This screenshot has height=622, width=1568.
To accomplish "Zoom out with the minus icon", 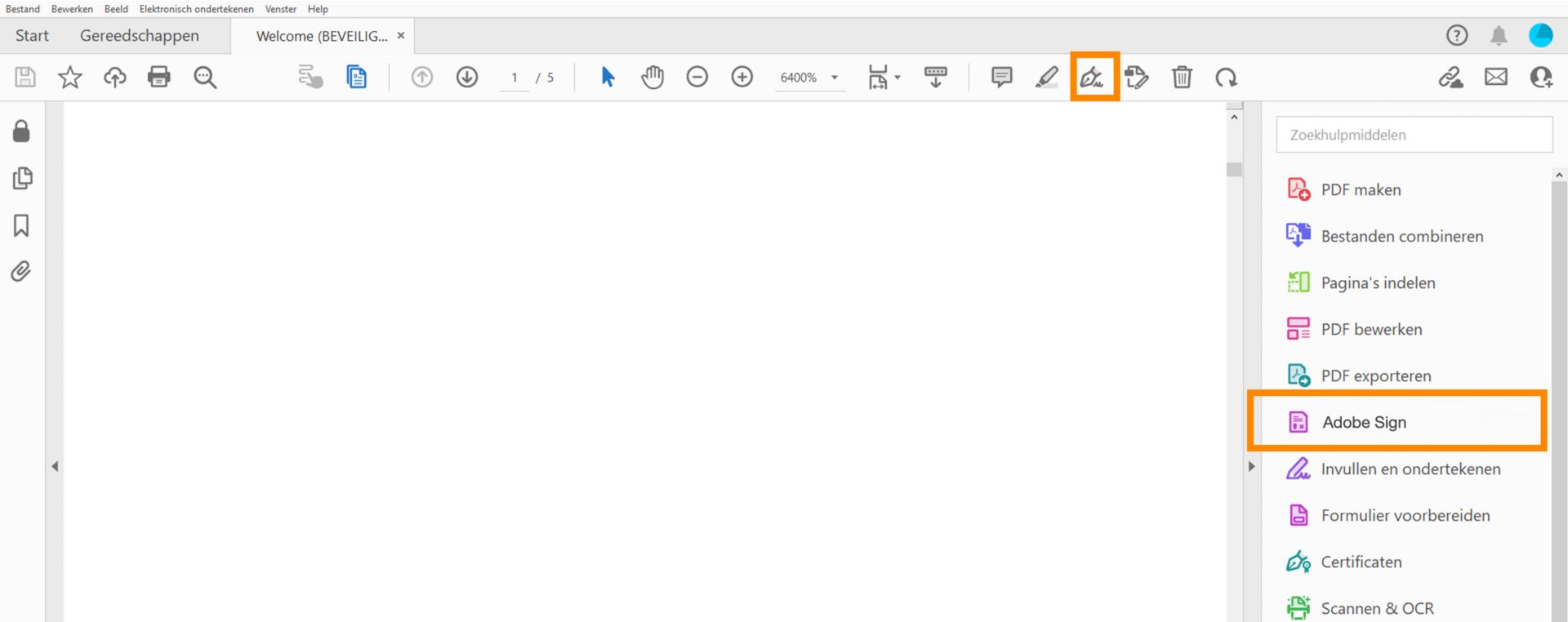I will click(x=697, y=78).
